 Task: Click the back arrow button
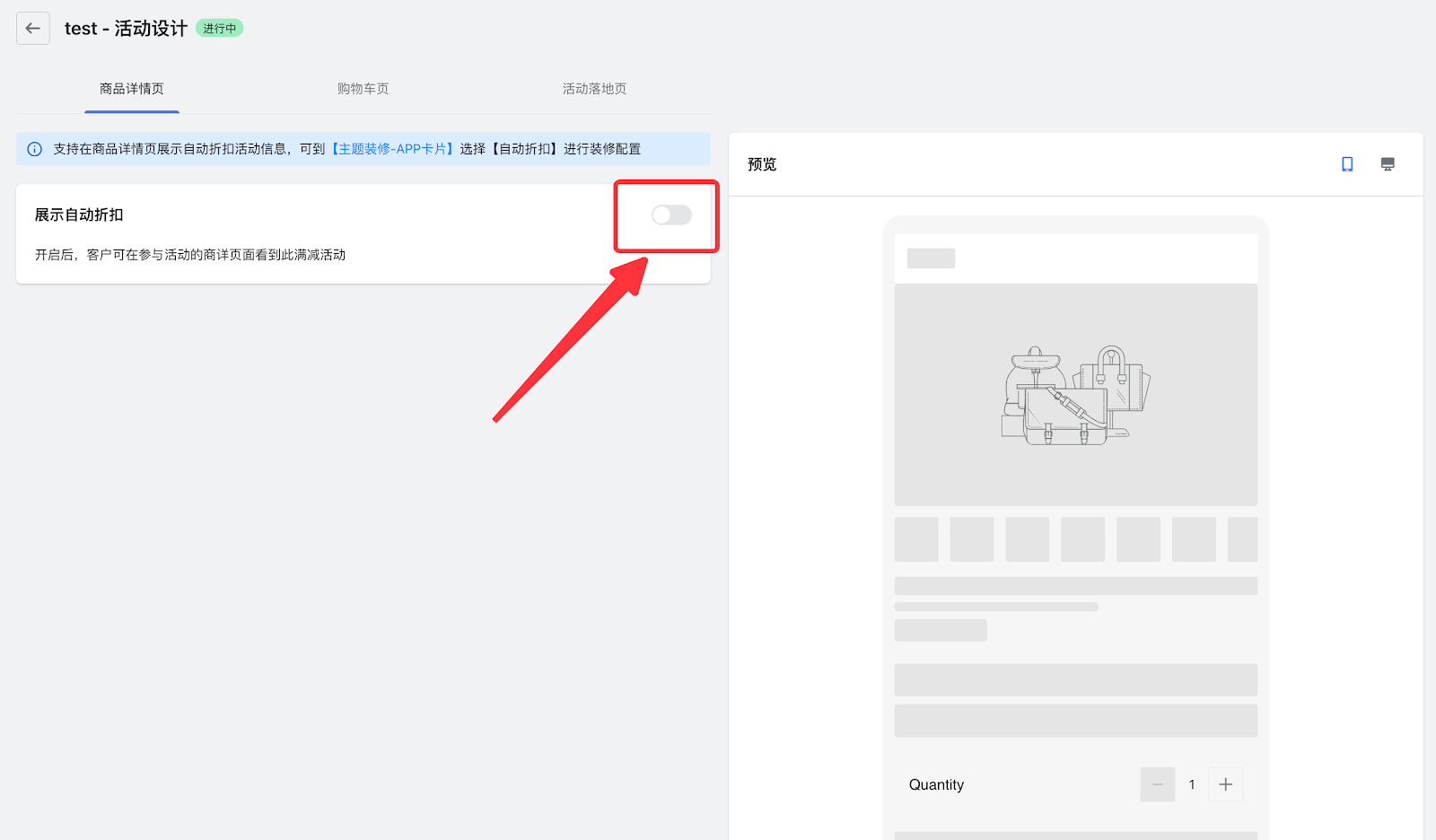click(x=33, y=29)
